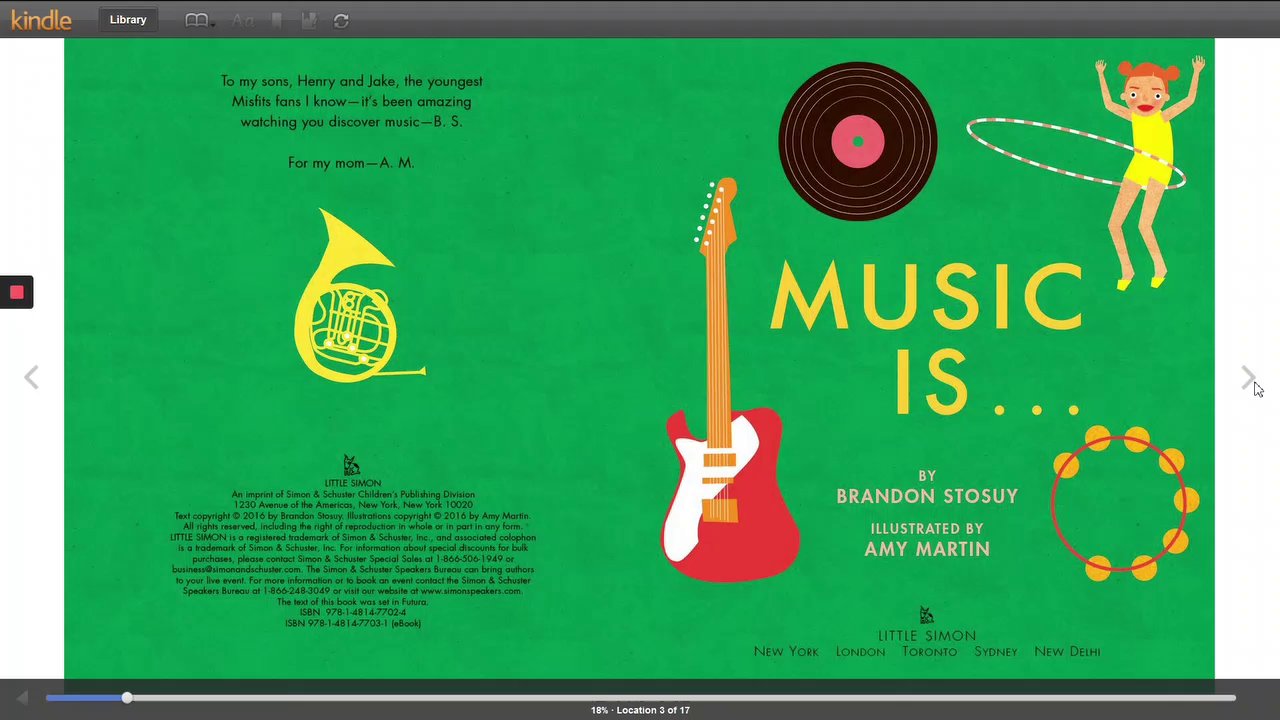The image size is (1280, 720).
Task: Click the Kindle logo
Action: [x=41, y=19]
